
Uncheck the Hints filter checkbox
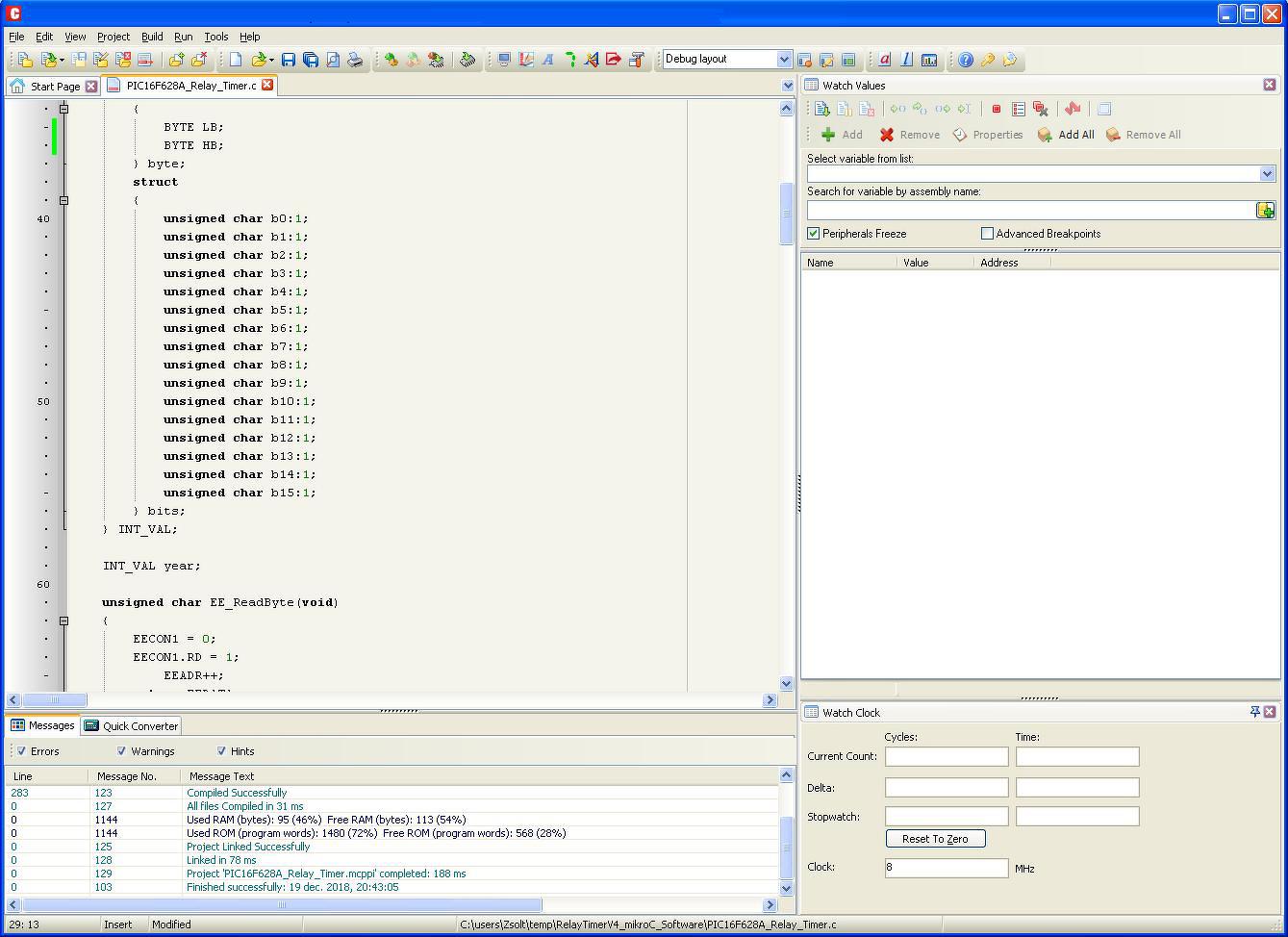pyautogui.click(x=221, y=751)
